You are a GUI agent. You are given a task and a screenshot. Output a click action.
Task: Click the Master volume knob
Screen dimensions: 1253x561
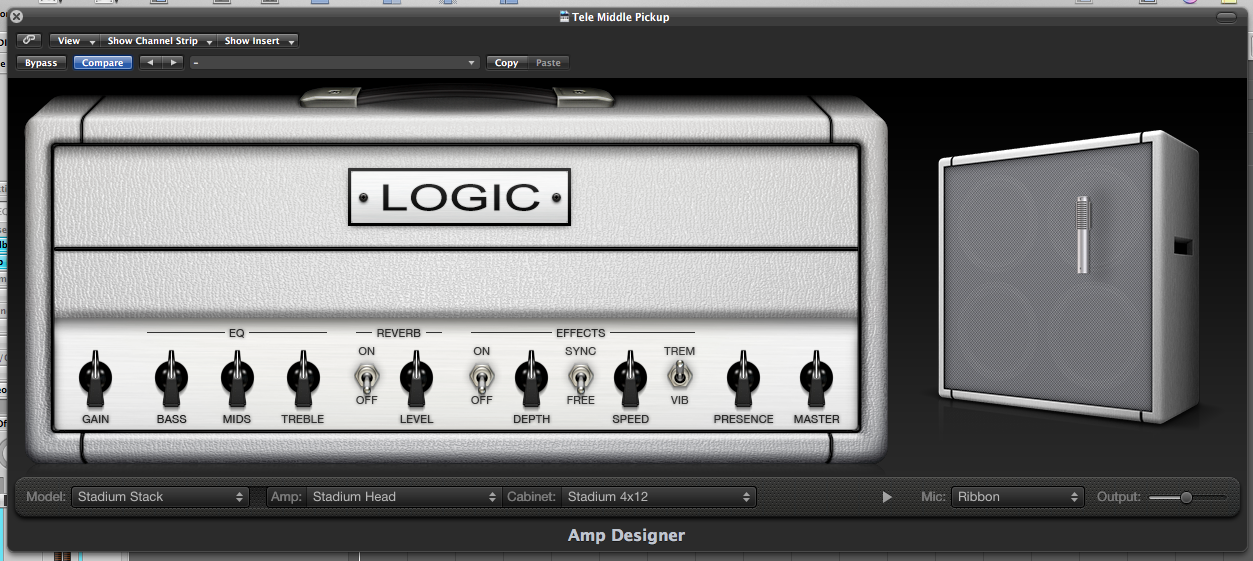coord(816,379)
